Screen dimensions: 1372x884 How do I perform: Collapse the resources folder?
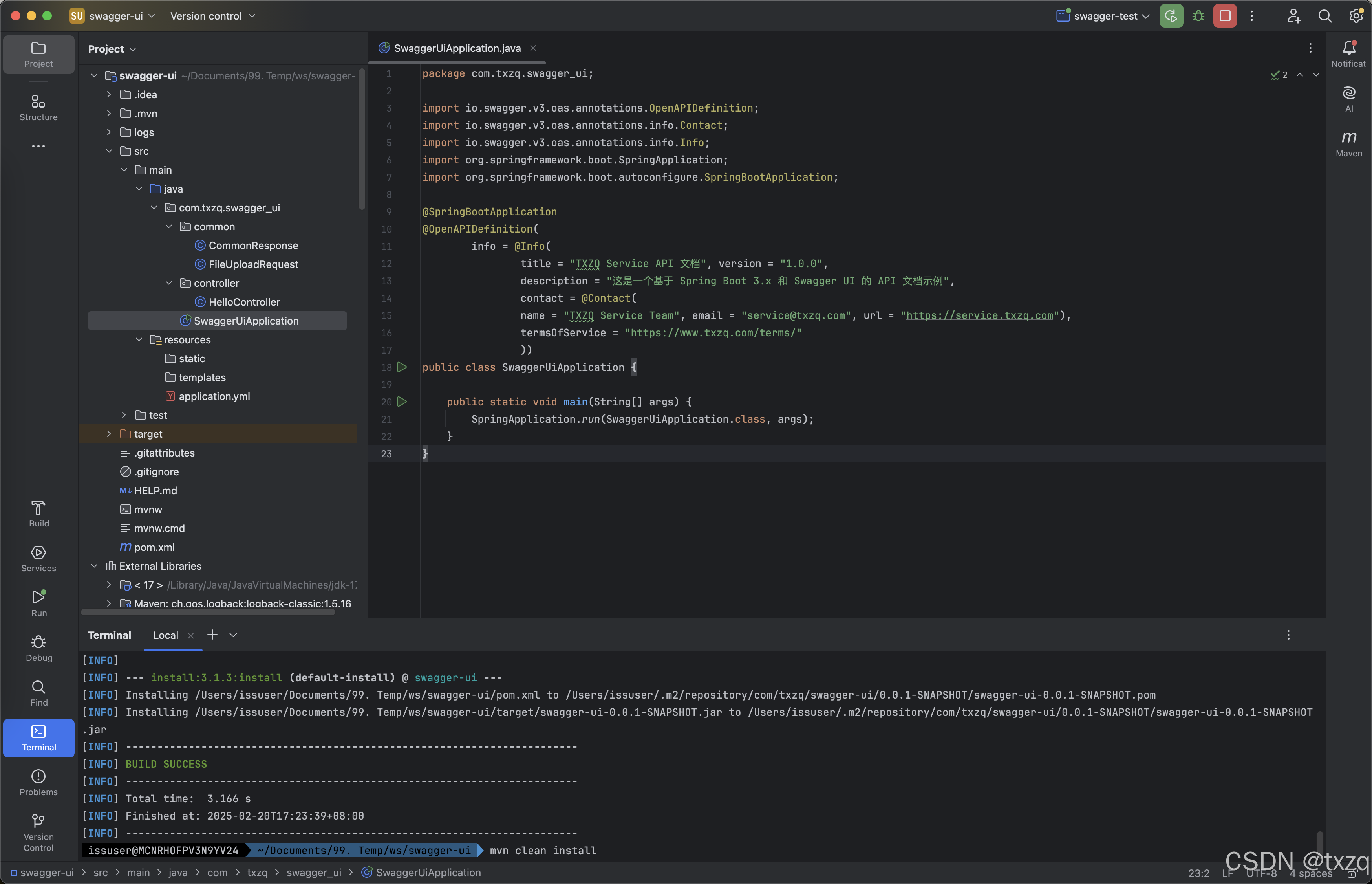pos(139,340)
